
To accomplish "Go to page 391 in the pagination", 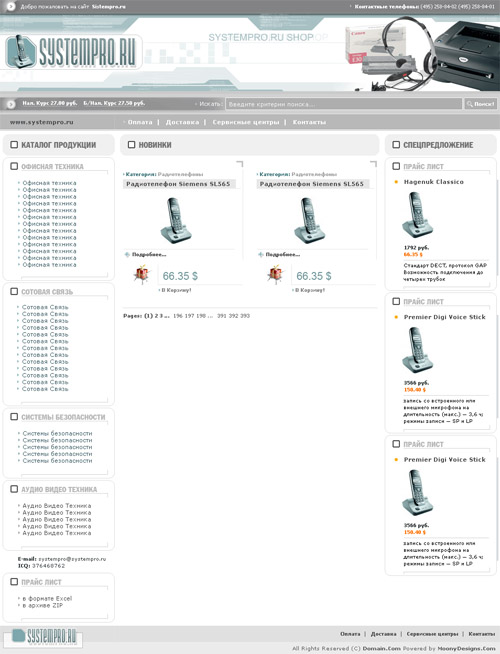I will point(222,316).
